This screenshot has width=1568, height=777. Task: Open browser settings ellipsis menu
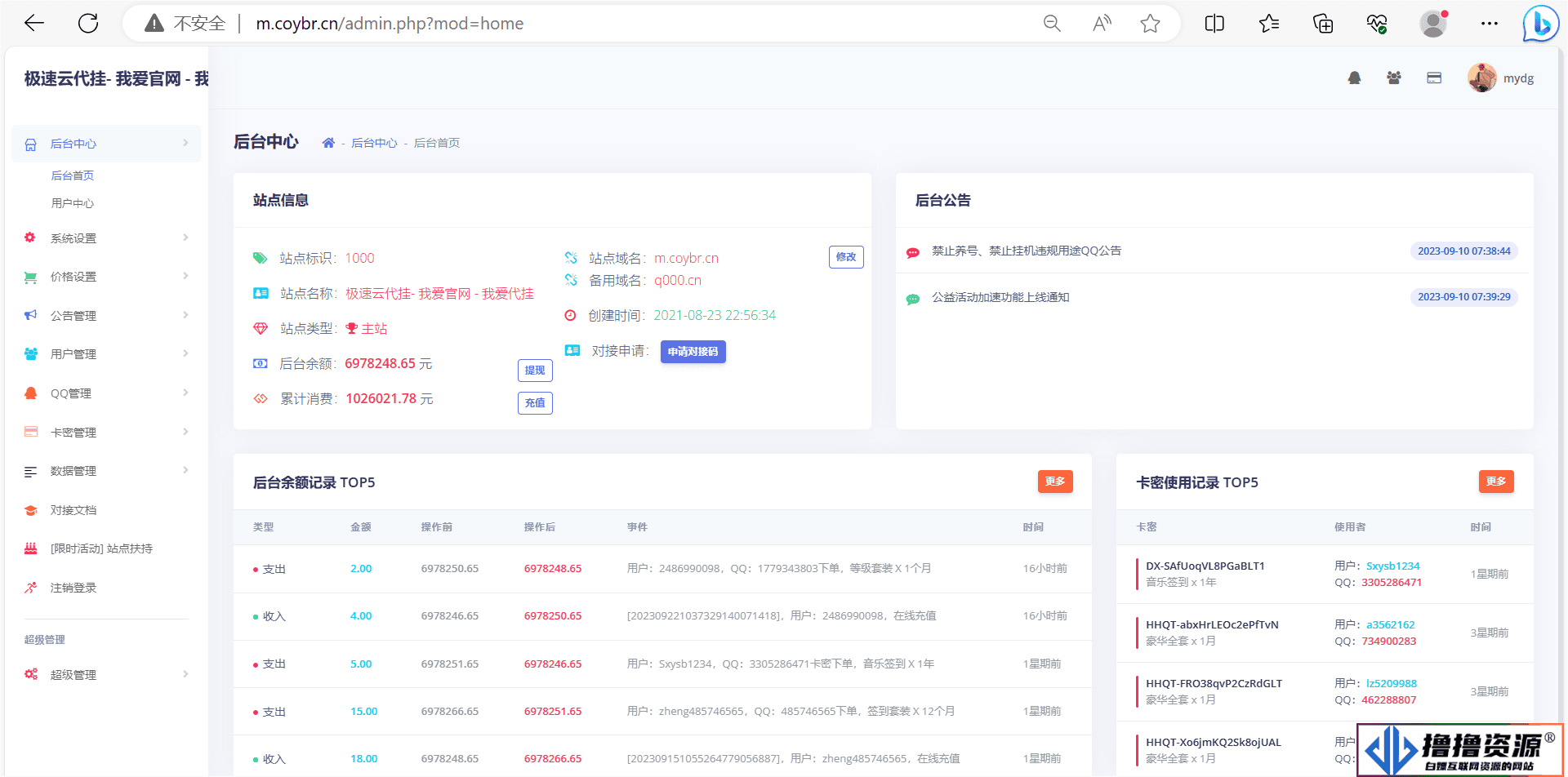(x=1490, y=24)
